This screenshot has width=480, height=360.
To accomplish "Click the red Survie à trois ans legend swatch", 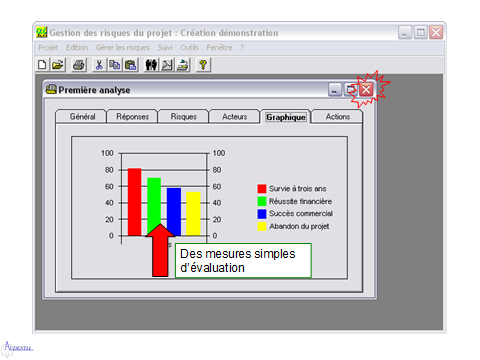I will point(262,189).
